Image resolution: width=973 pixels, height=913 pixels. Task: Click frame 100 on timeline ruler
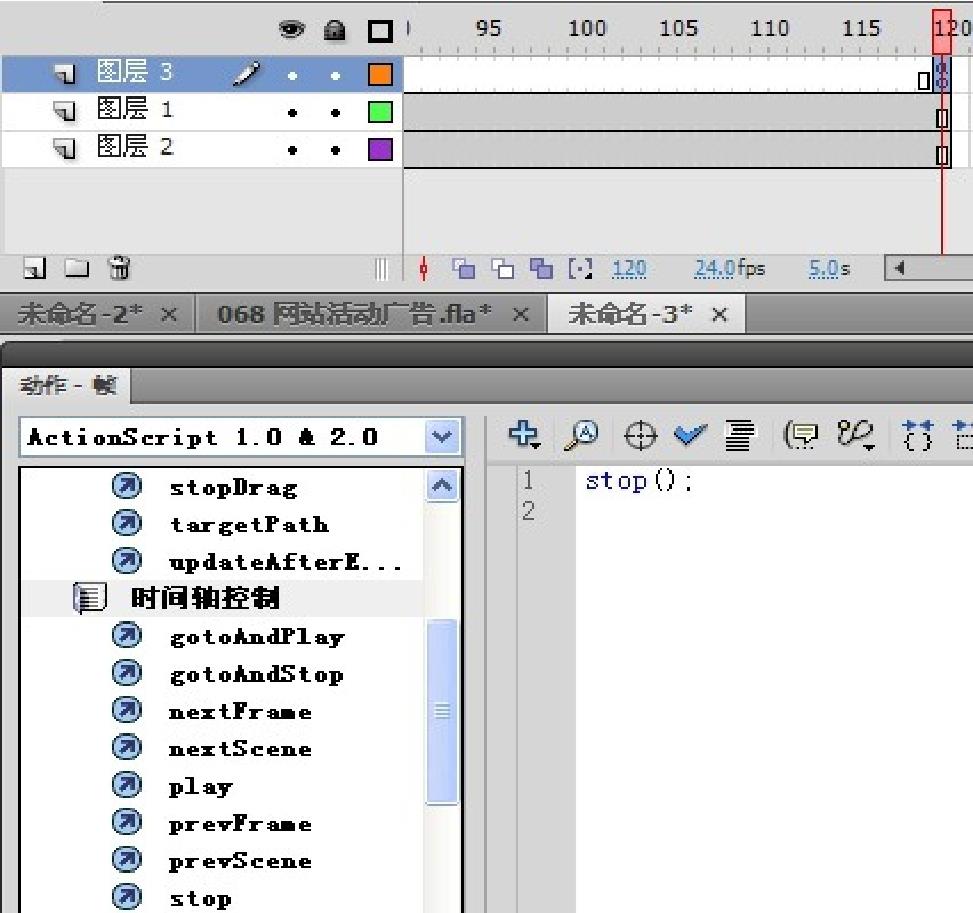[x=587, y=29]
